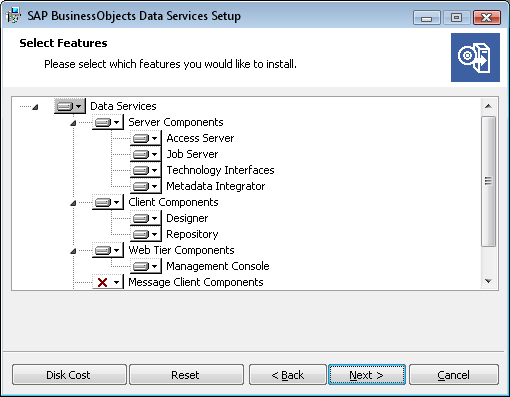
Task: Open the Access Server feature install dropdown
Action: [x=146, y=138]
